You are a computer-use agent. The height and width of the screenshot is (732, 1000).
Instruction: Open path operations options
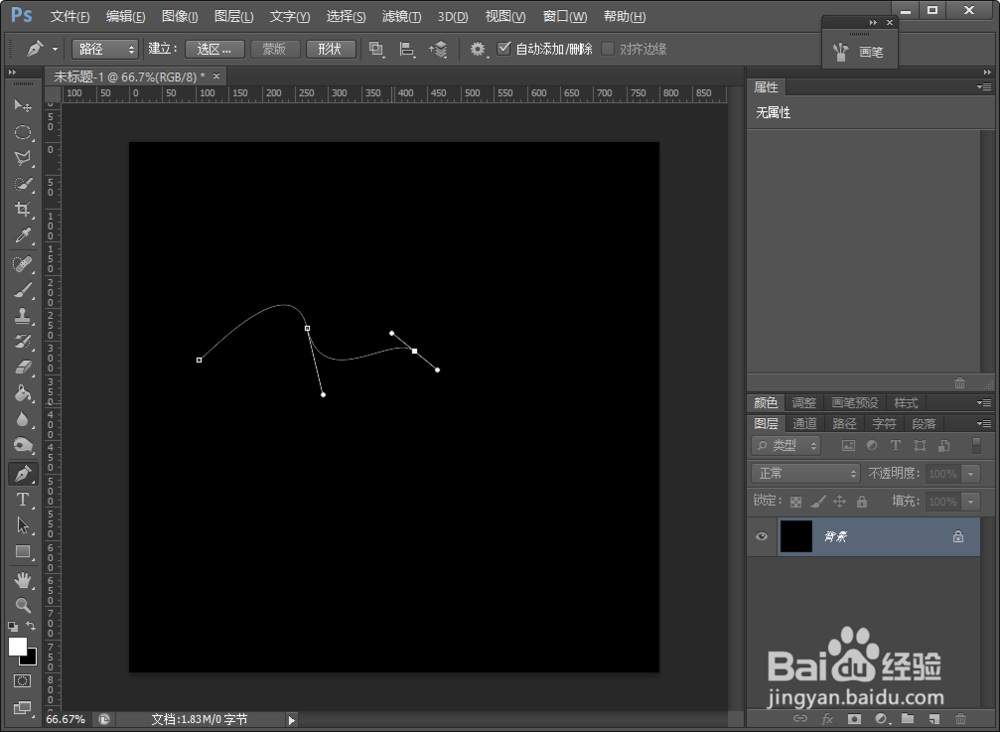[x=377, y=49]
